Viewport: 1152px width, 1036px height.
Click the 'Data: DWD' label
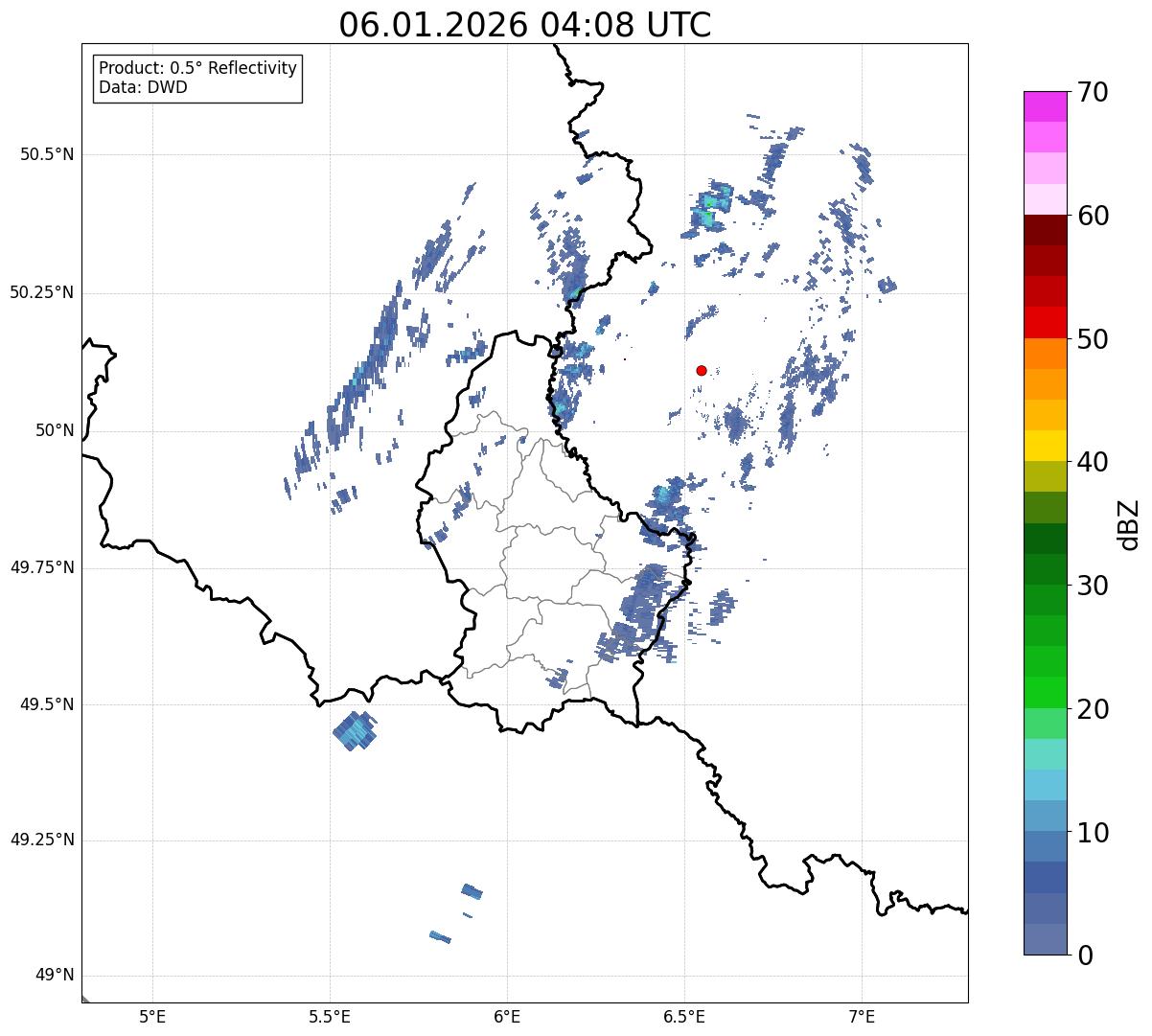pyautogui.click(x=144, y=87)
